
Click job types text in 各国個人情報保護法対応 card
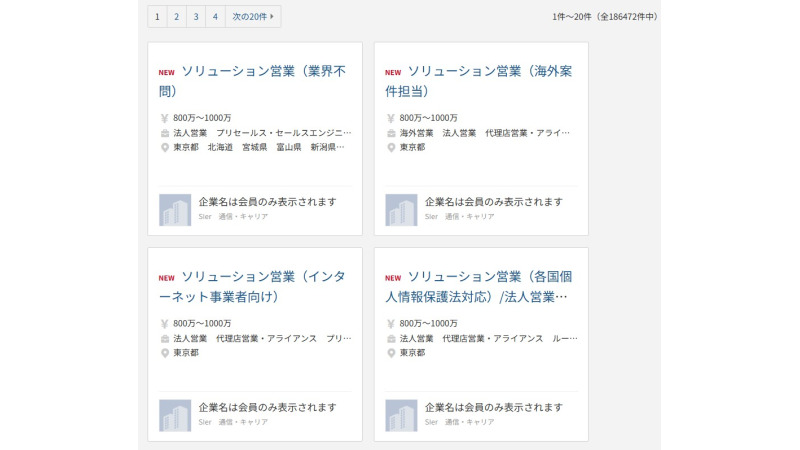(x=489, y=338)
